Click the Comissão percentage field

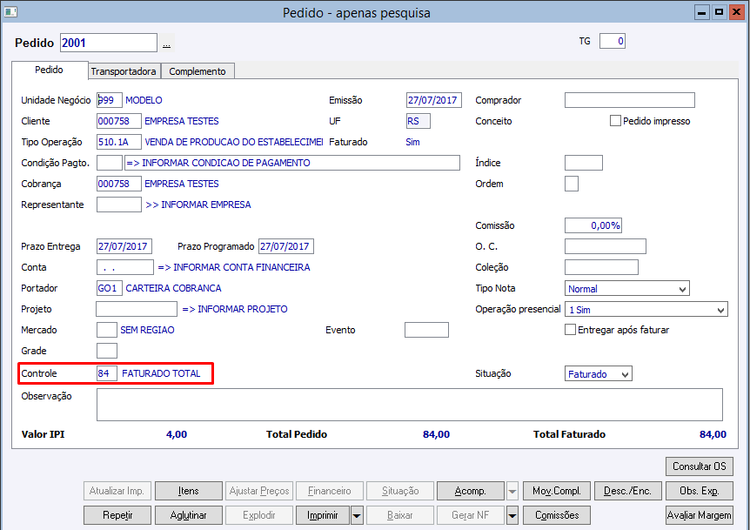coord(594,225)
